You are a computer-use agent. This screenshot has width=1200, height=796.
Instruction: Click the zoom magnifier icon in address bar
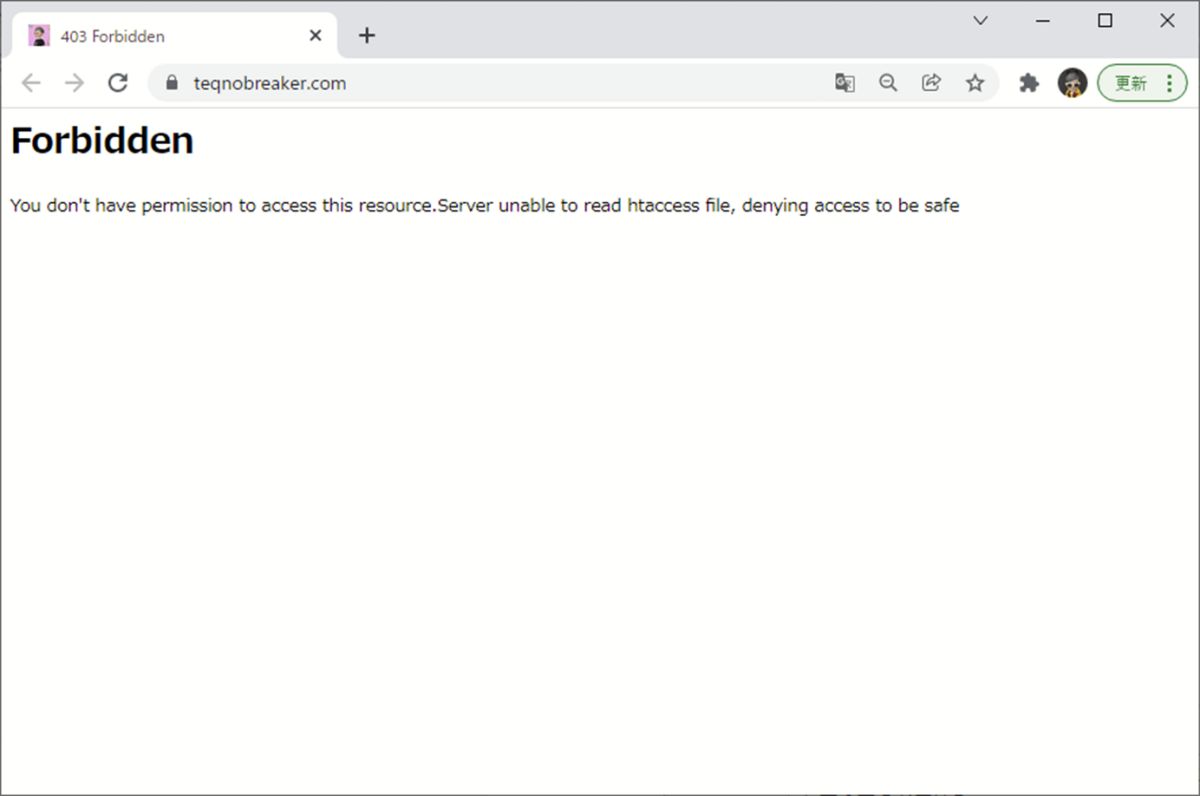pyautogui.click(x=888, y=83)
